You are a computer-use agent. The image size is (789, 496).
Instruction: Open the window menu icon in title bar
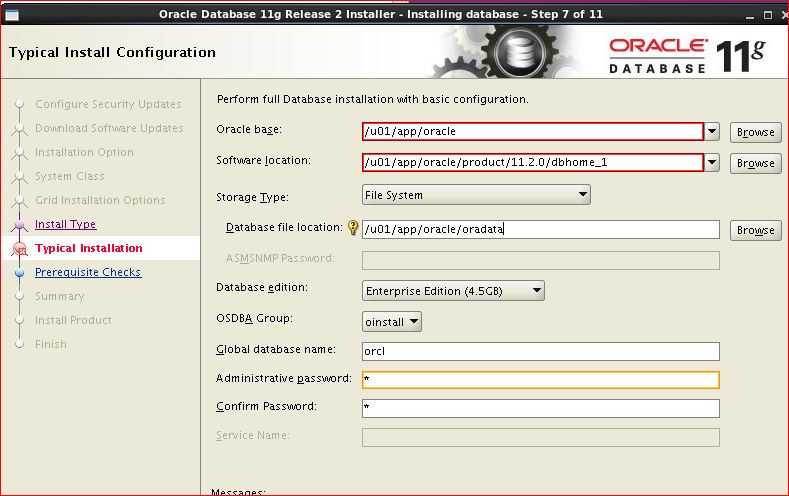click(12, 15)
